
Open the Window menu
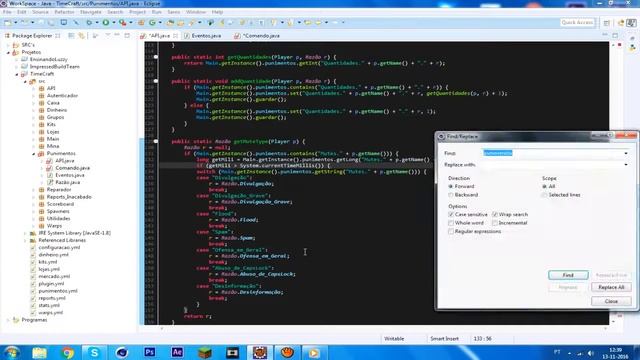tap(196, 12)
